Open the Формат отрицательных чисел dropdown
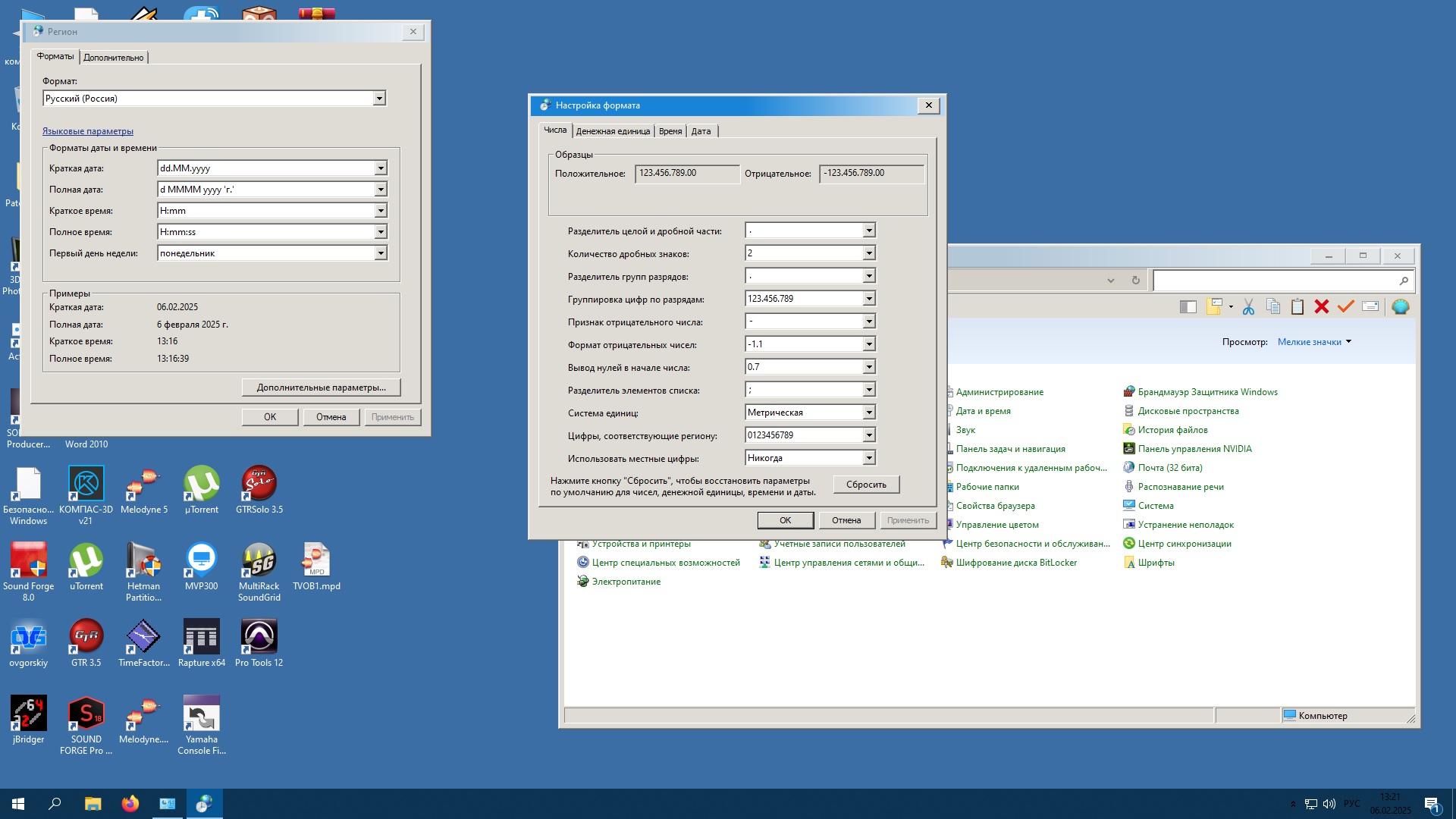 pos(869,344)
